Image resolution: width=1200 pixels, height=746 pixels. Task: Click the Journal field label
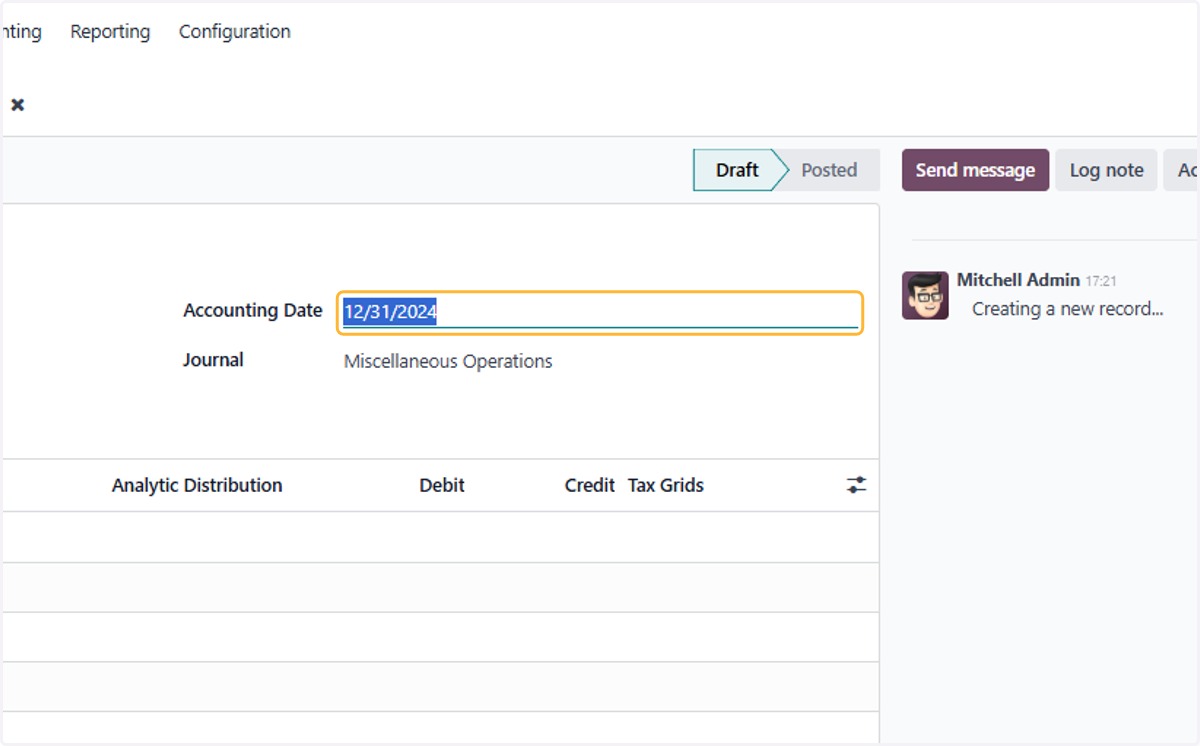[213, 360]
